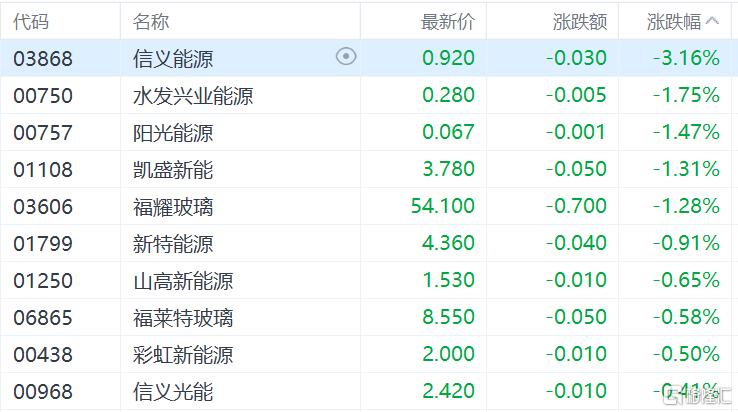Viewport: 738px width, 412px height.
Task: Click percent change -1.31%
Action: pyautogui.click(x=687, y=169)
